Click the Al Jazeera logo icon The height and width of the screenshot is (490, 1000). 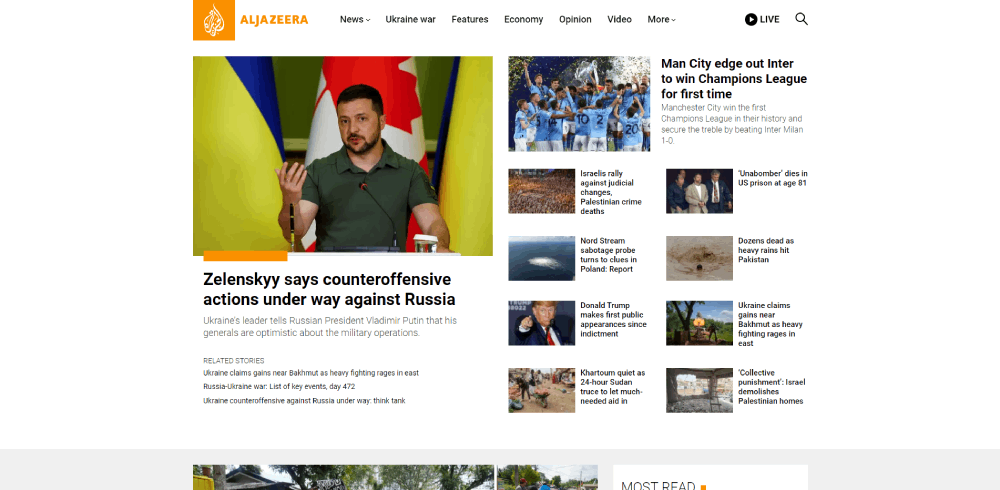coord(214,20)
